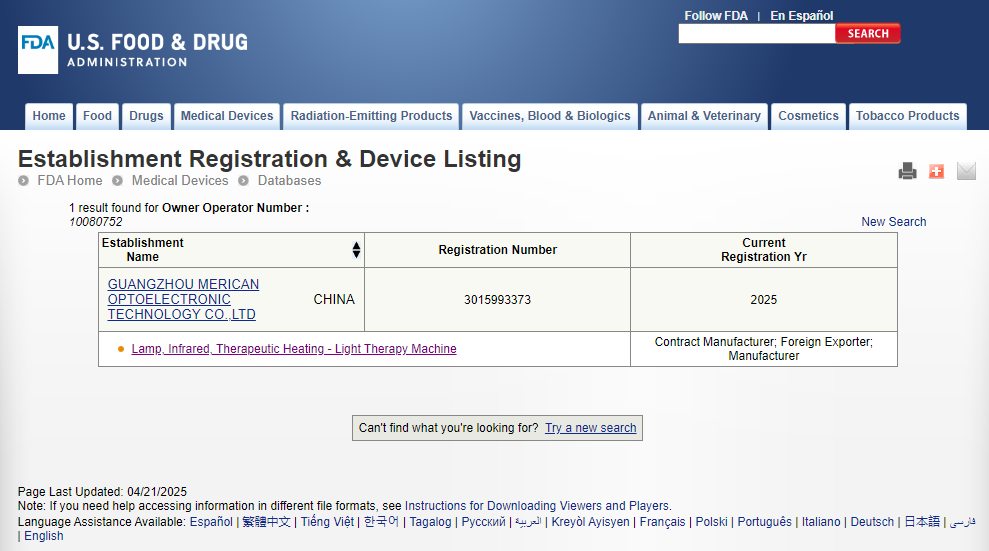The height and width of the screenshot is (551, 989).
Task: Click Current Registration Yr column header
Action: coord(764,250)
